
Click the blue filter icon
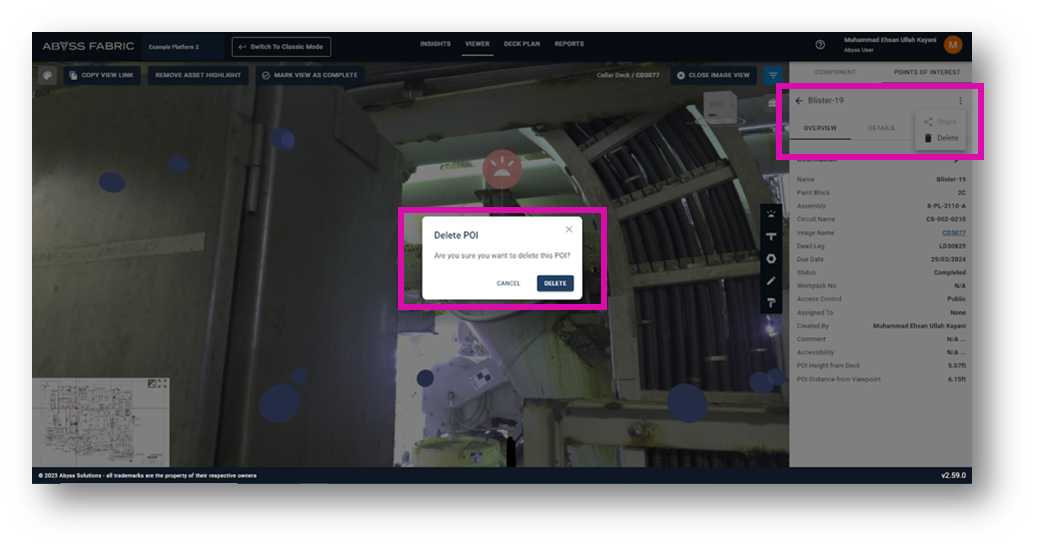pos(773,75)
